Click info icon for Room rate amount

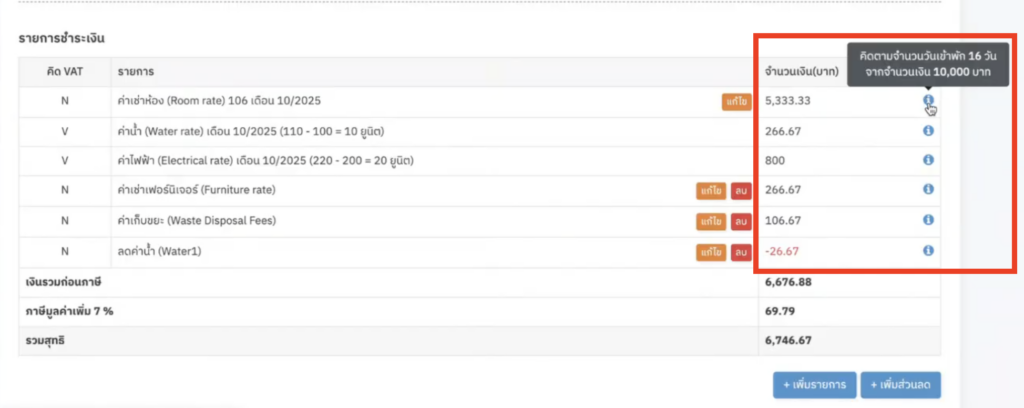(x=928, y=100)
